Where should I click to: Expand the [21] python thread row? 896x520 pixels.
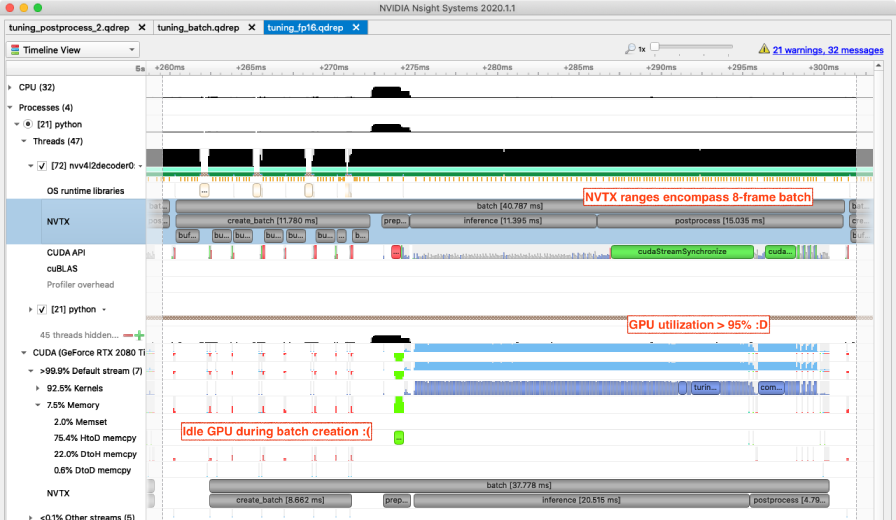point(30,309)
